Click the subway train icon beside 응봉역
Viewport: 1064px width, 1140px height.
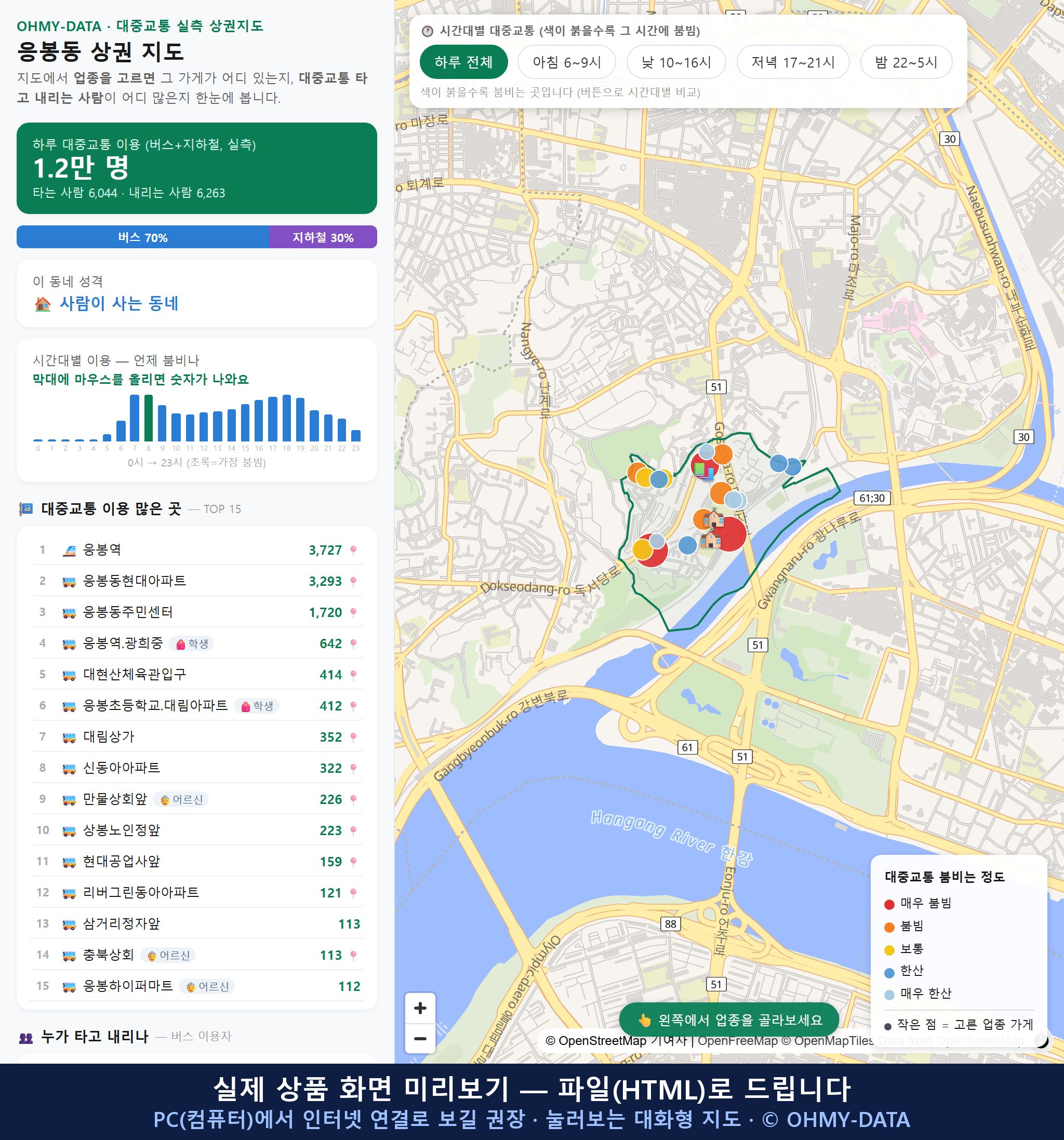point(69,551)
